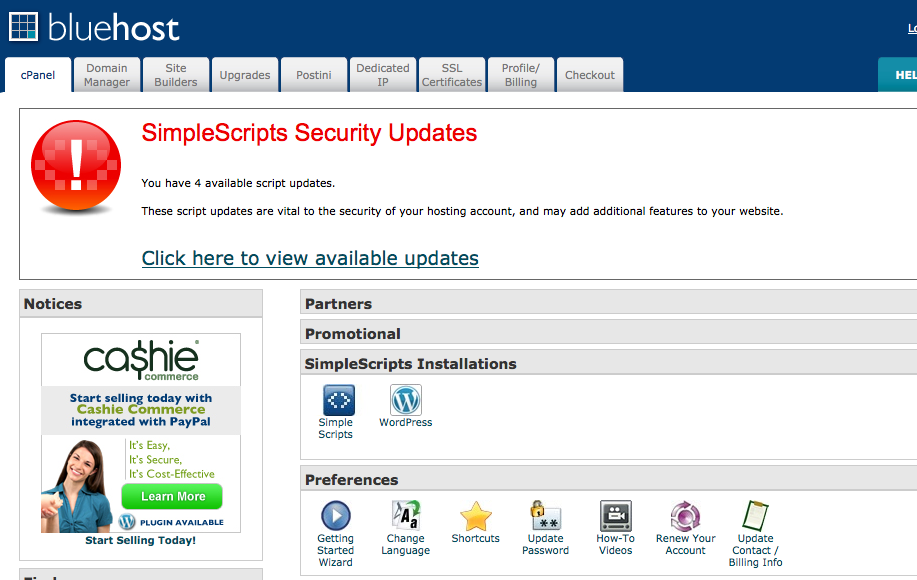Collapse the Preferences section header
Image resolution: width=917 pixels, height=580 pixels.
click(x=608, y=479)
